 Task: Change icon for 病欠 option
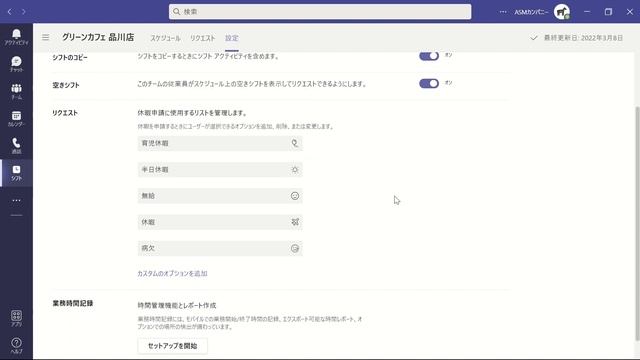(x=295, y=248)
